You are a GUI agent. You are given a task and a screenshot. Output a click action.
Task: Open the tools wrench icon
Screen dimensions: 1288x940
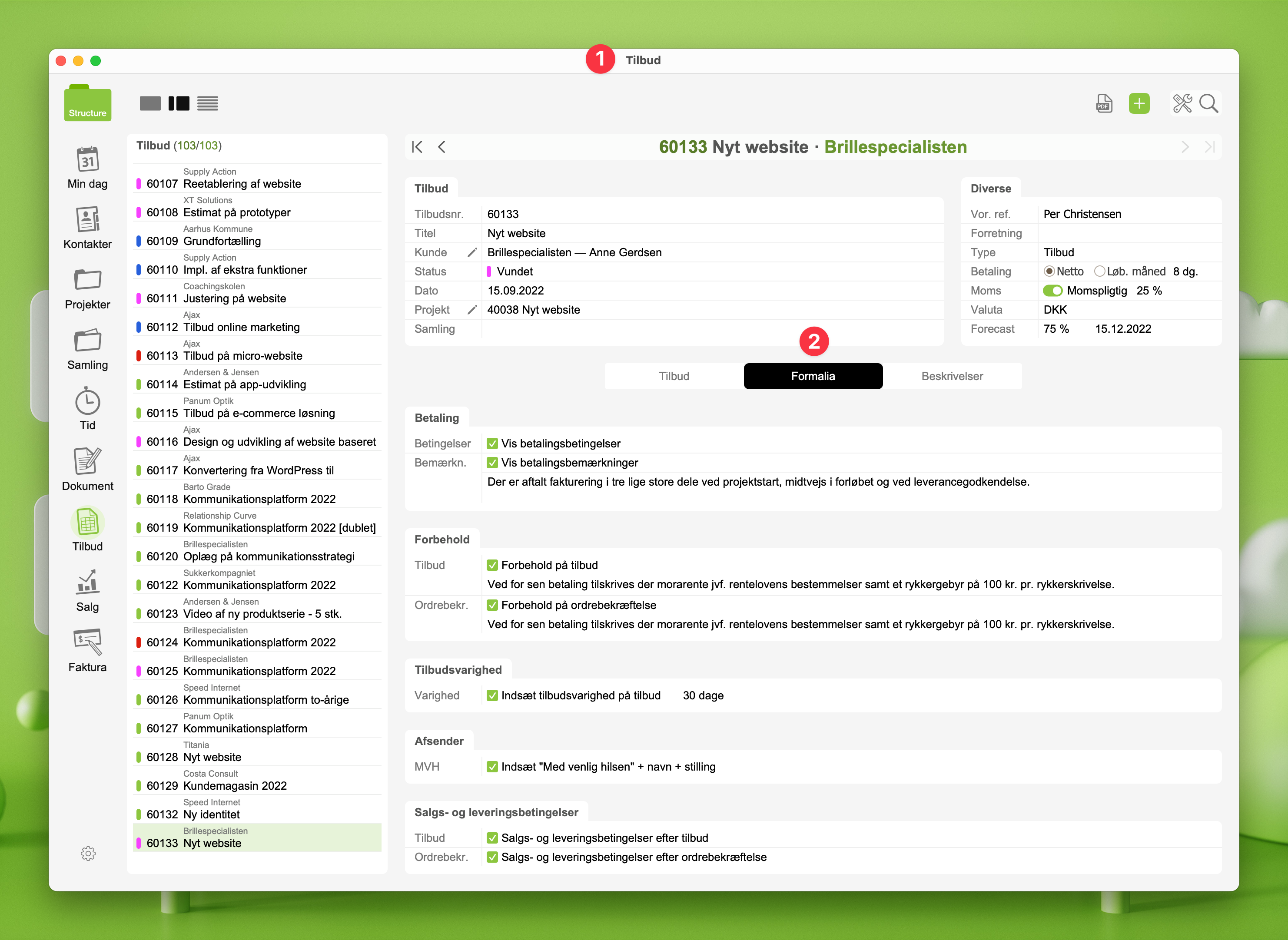1182,103
